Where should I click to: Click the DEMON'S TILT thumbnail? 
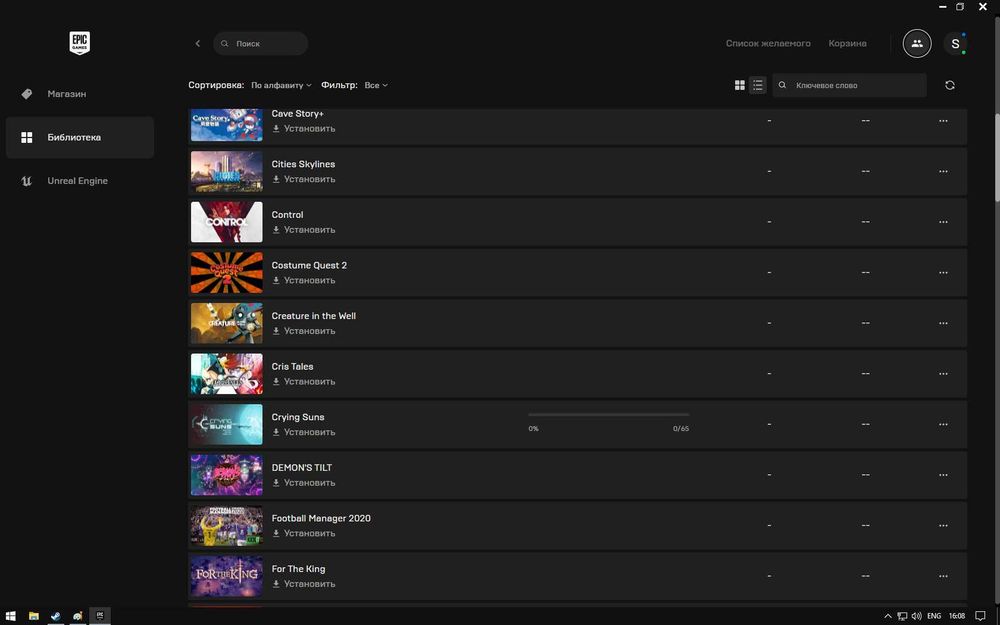pos(226,474)
